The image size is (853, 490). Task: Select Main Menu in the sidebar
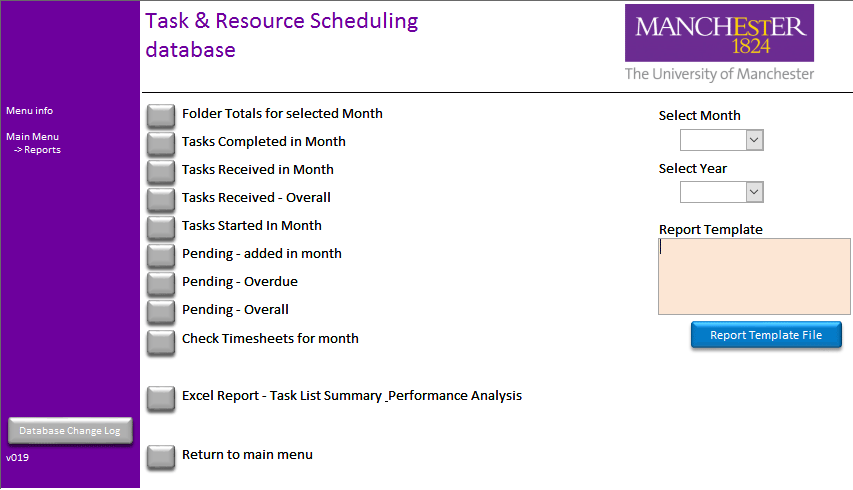pyautogui.click(x=33, y=137)
